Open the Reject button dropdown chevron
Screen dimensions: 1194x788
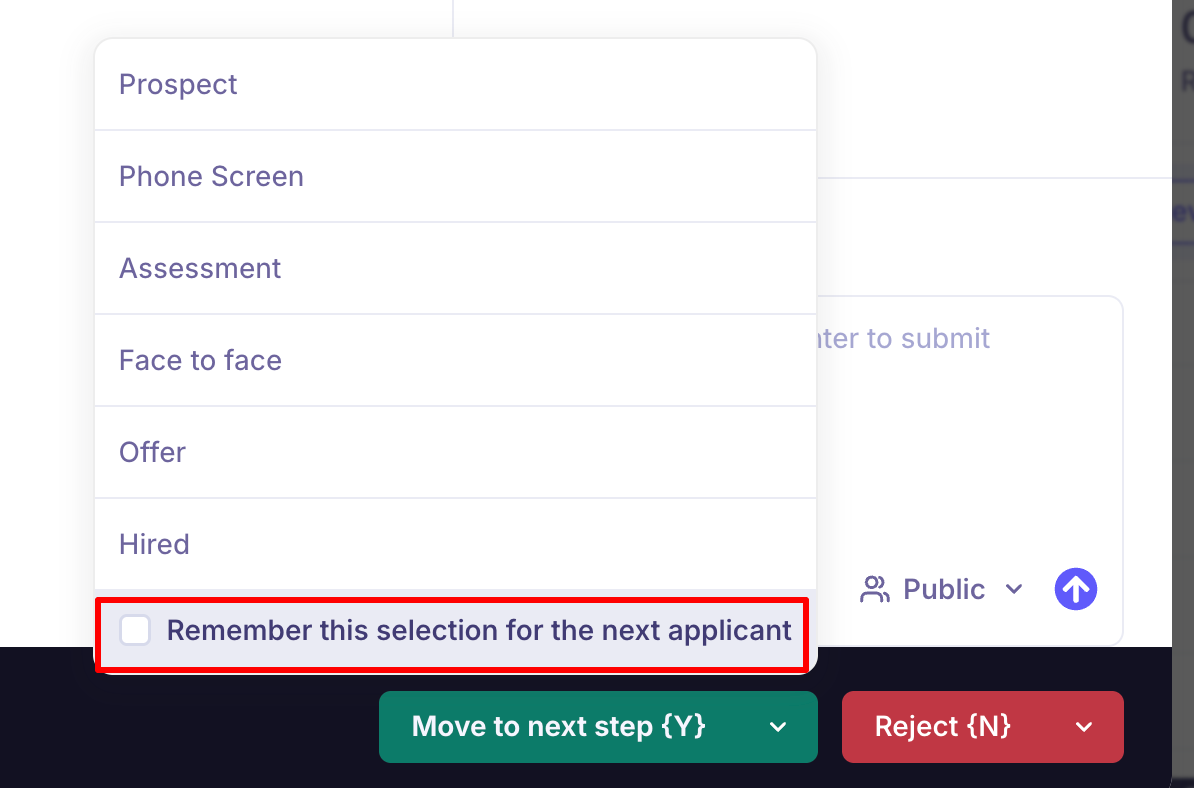click(1084, 727)
